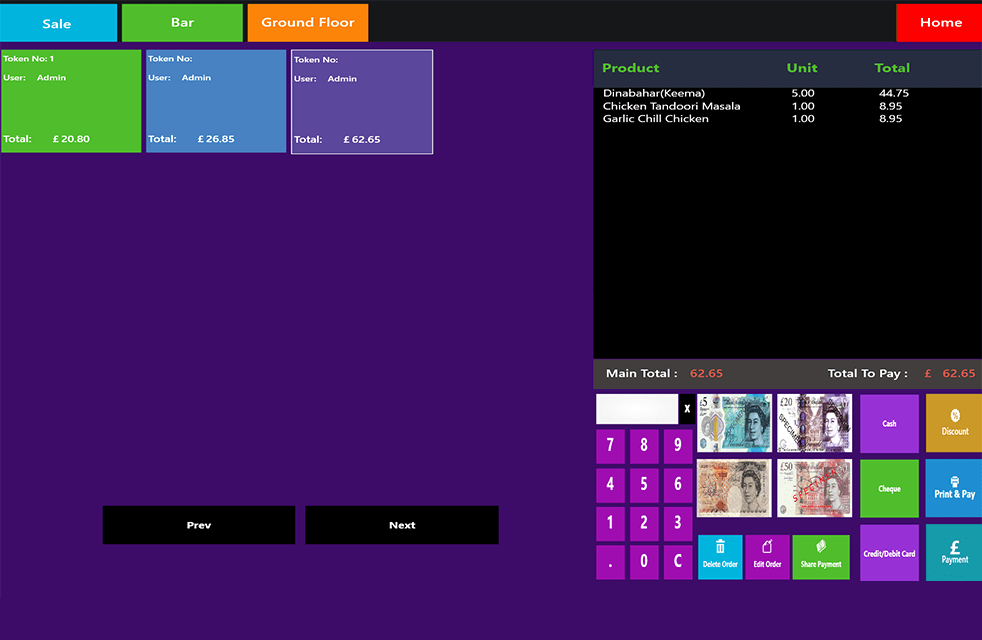Image resolution: width=982 pixels, height=640 pixels.
Task: Click the amount input field above the keypad
Action: tap(637, 409)
